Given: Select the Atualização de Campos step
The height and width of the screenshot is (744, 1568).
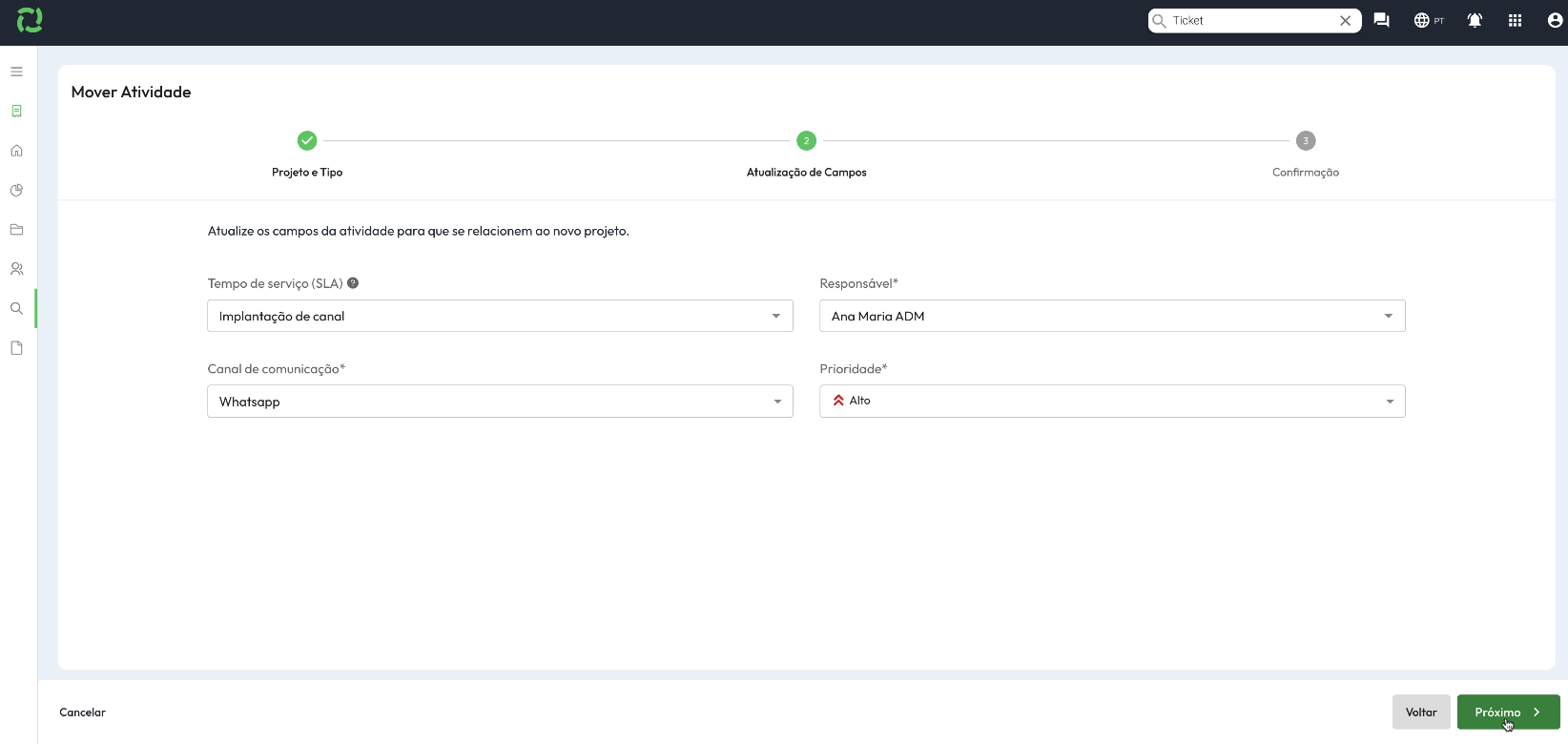Looking at the screenshot, I should pos(807,173).
